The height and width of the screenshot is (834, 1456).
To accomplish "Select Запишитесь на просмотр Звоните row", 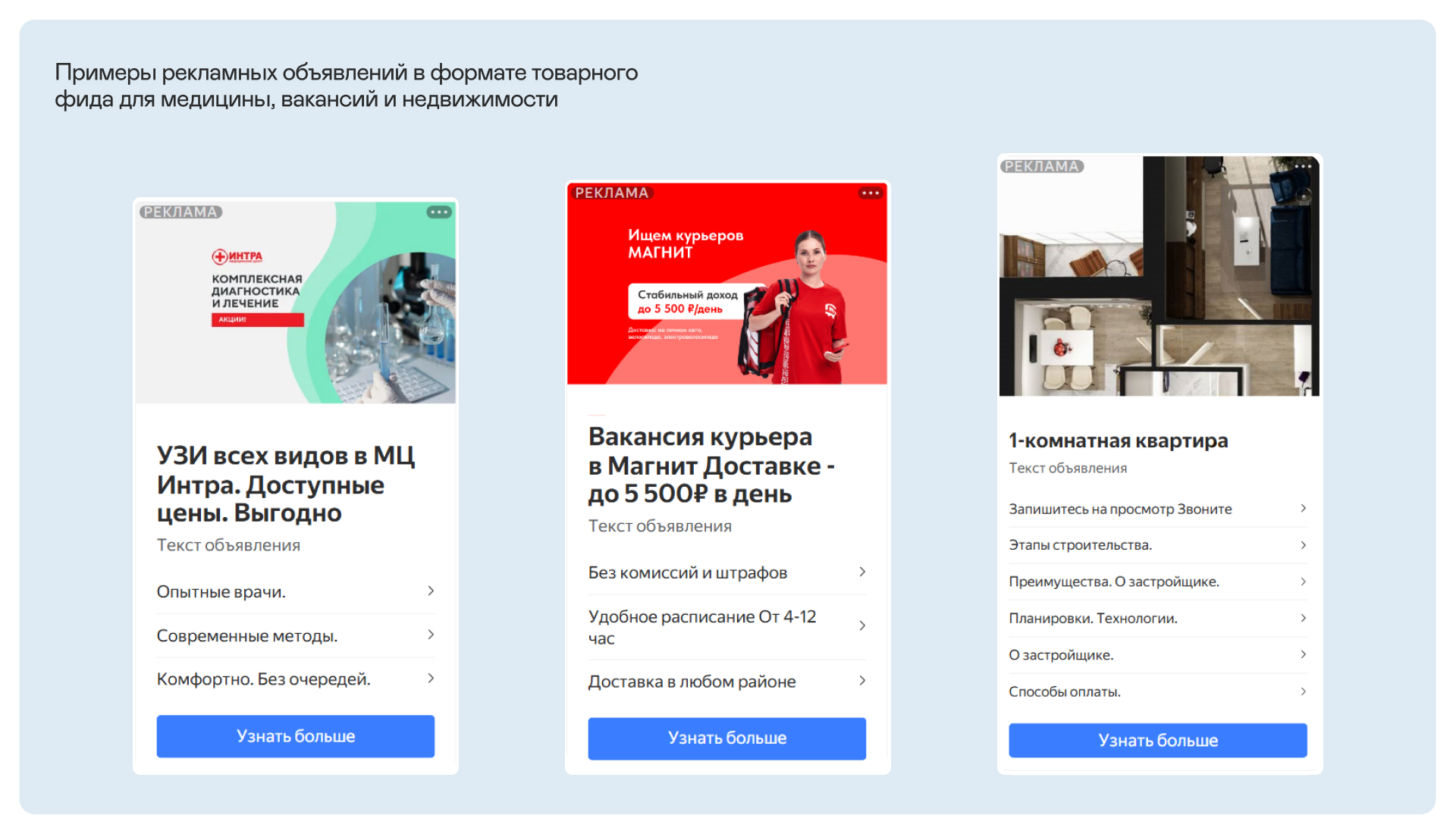I will pyautogui.click(x=1158, y=509).
